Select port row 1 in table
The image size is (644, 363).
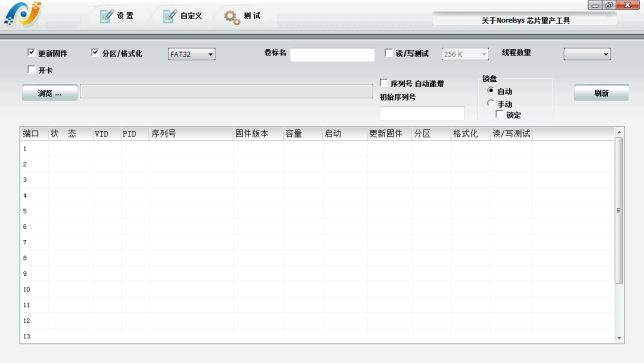point(317,149)
